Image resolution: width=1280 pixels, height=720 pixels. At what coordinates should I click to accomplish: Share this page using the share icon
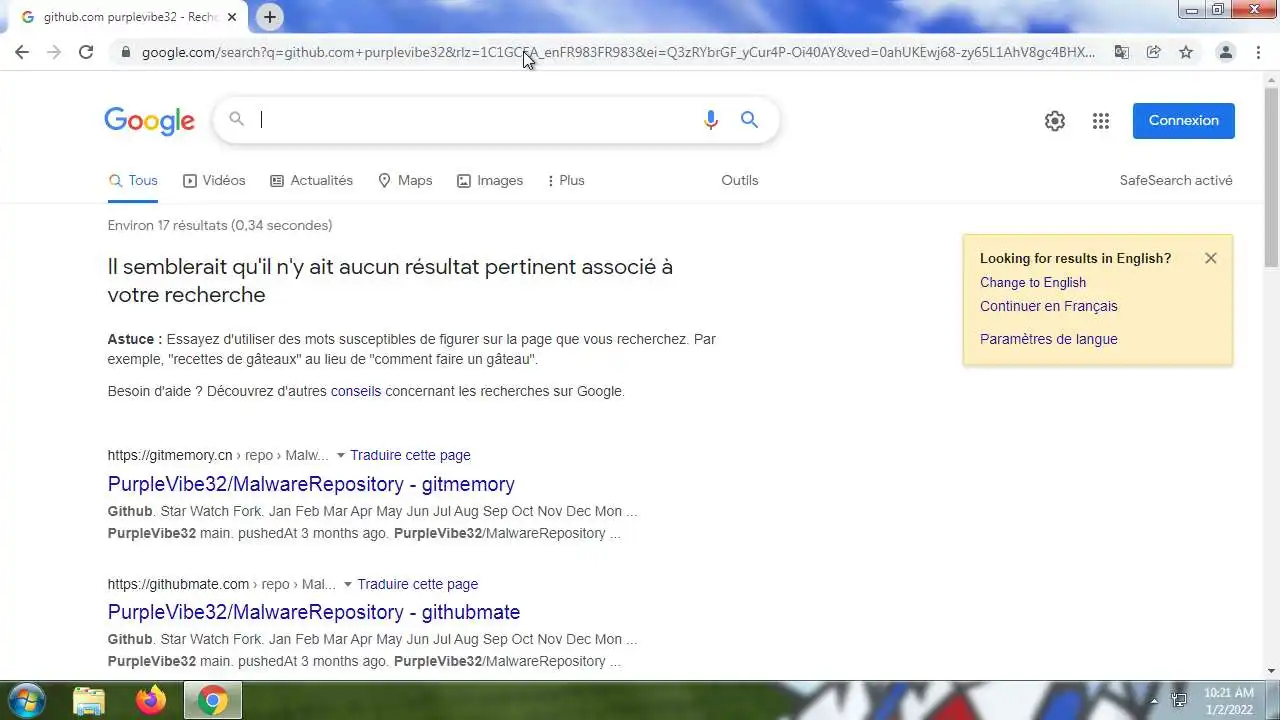point(1154,52)
